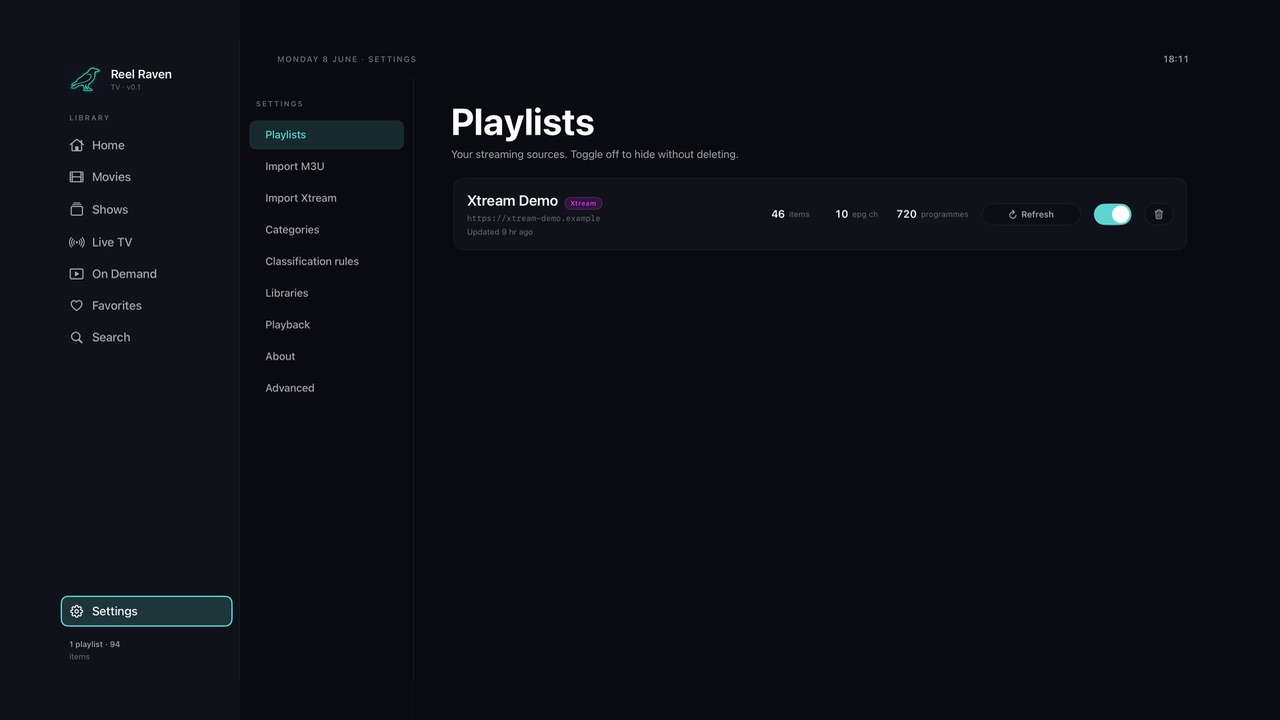Click the 'Monday 8 June · Settings' breadcrumb
Image resolution: width=1280 pixels, height=720 pixels.
point(347,59)
